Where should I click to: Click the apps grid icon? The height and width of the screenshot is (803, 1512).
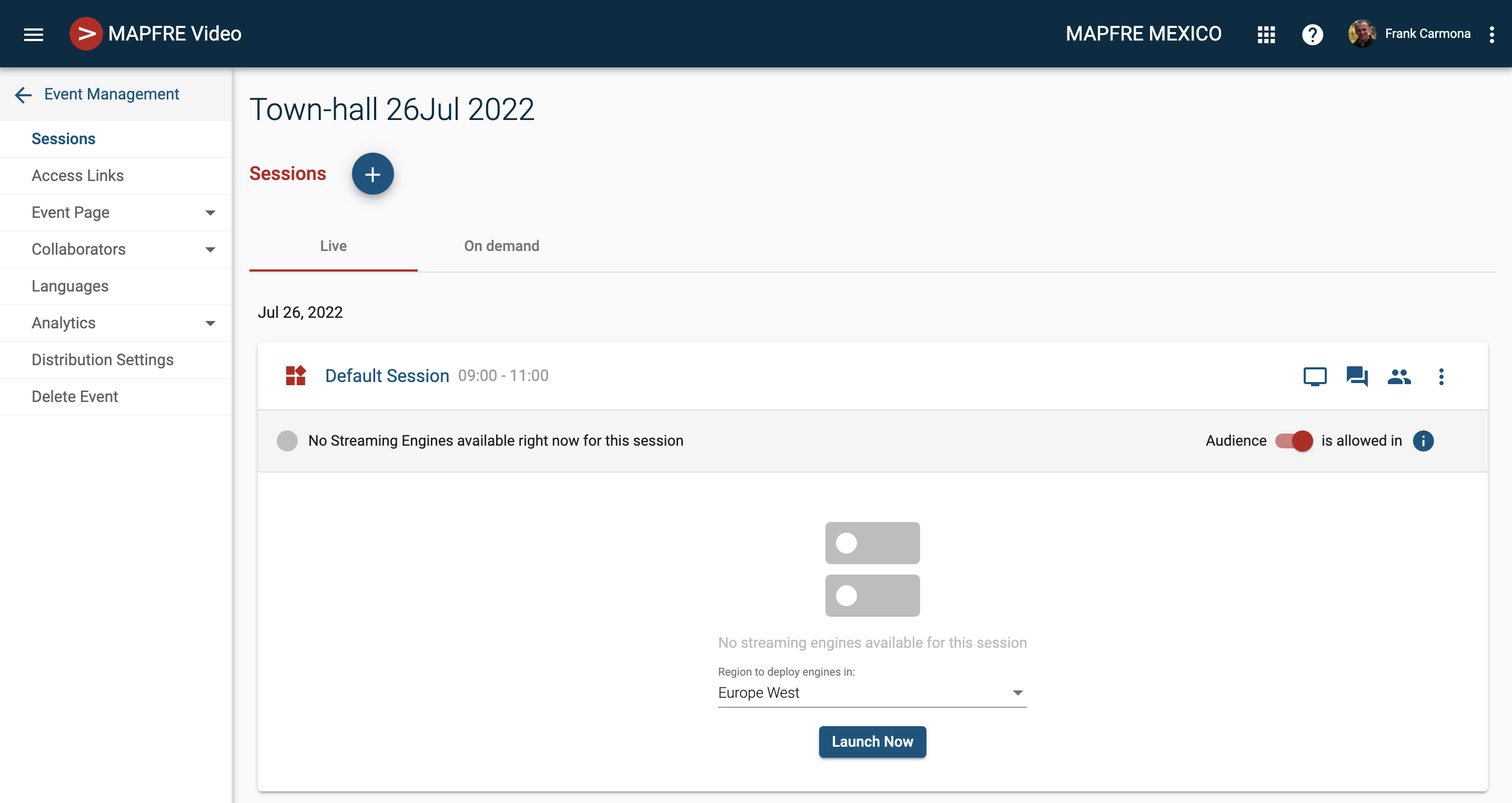click(x=1266, y=34)
